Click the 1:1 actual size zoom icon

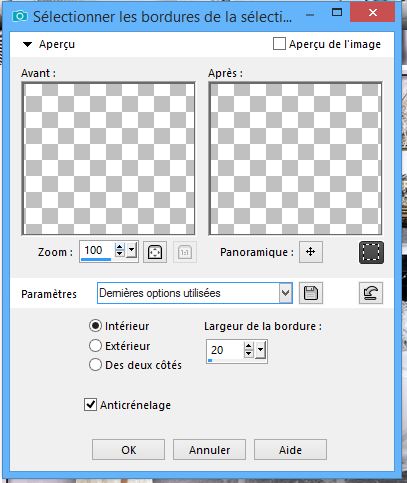click(x=185, y=252)
